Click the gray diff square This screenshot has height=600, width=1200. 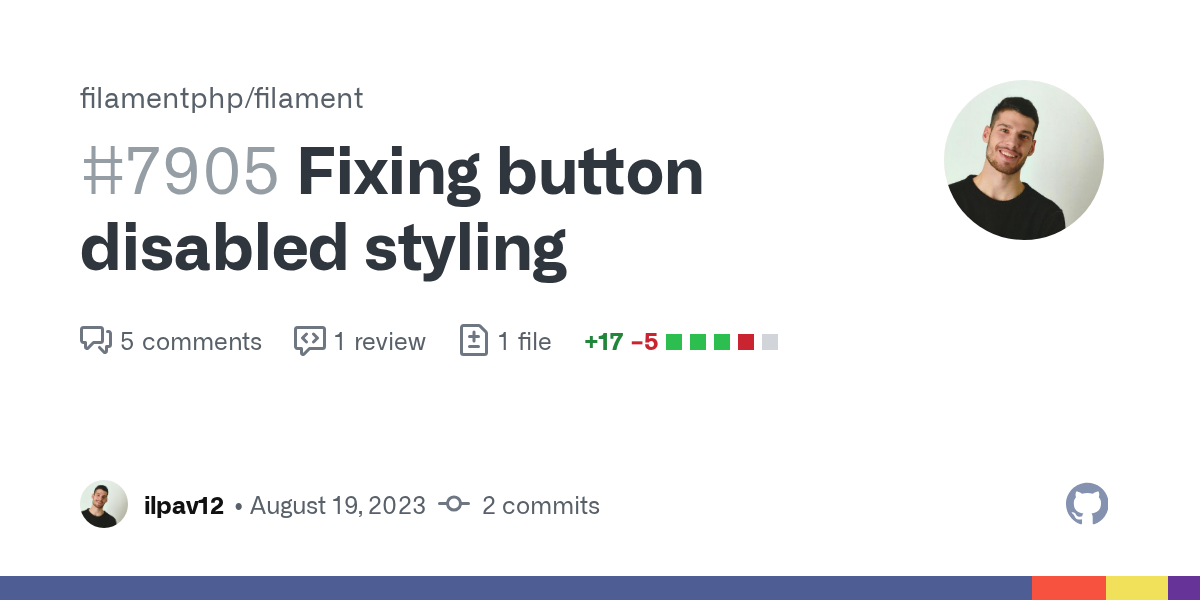(769, 342)
